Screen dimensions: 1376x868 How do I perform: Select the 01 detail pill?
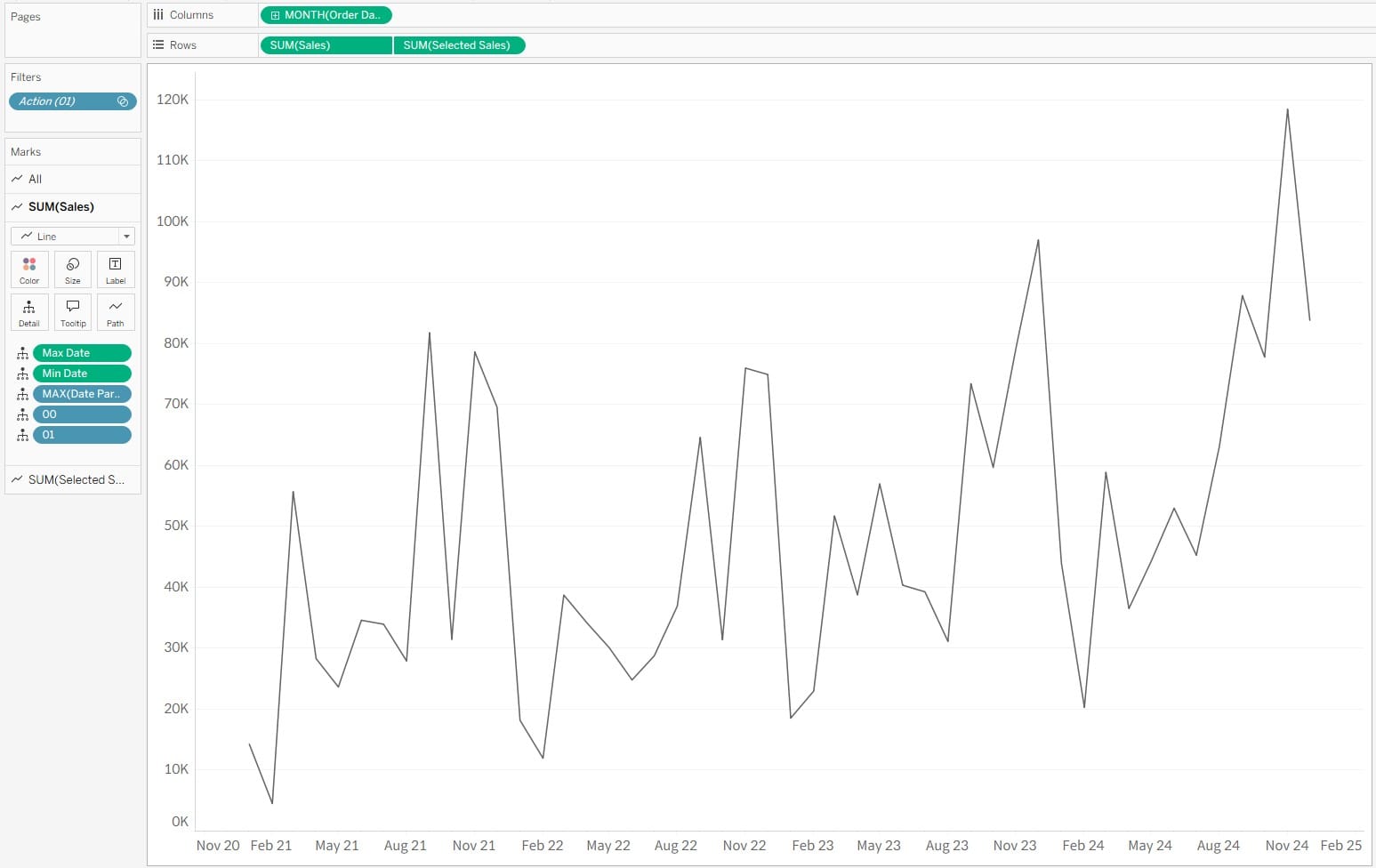tap(82, 435)
